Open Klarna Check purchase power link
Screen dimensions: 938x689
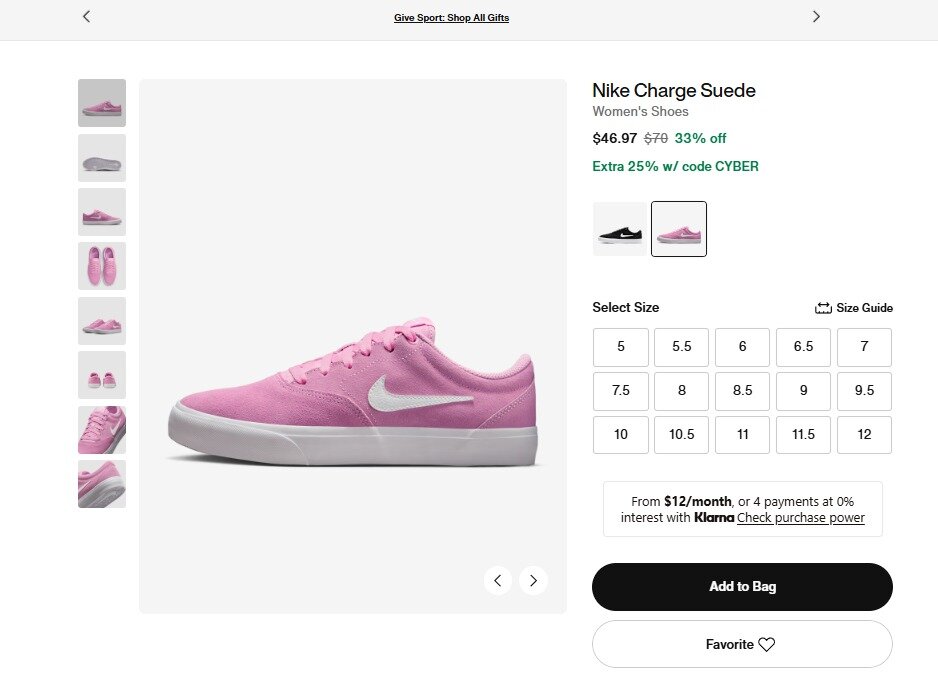(801, 518)
